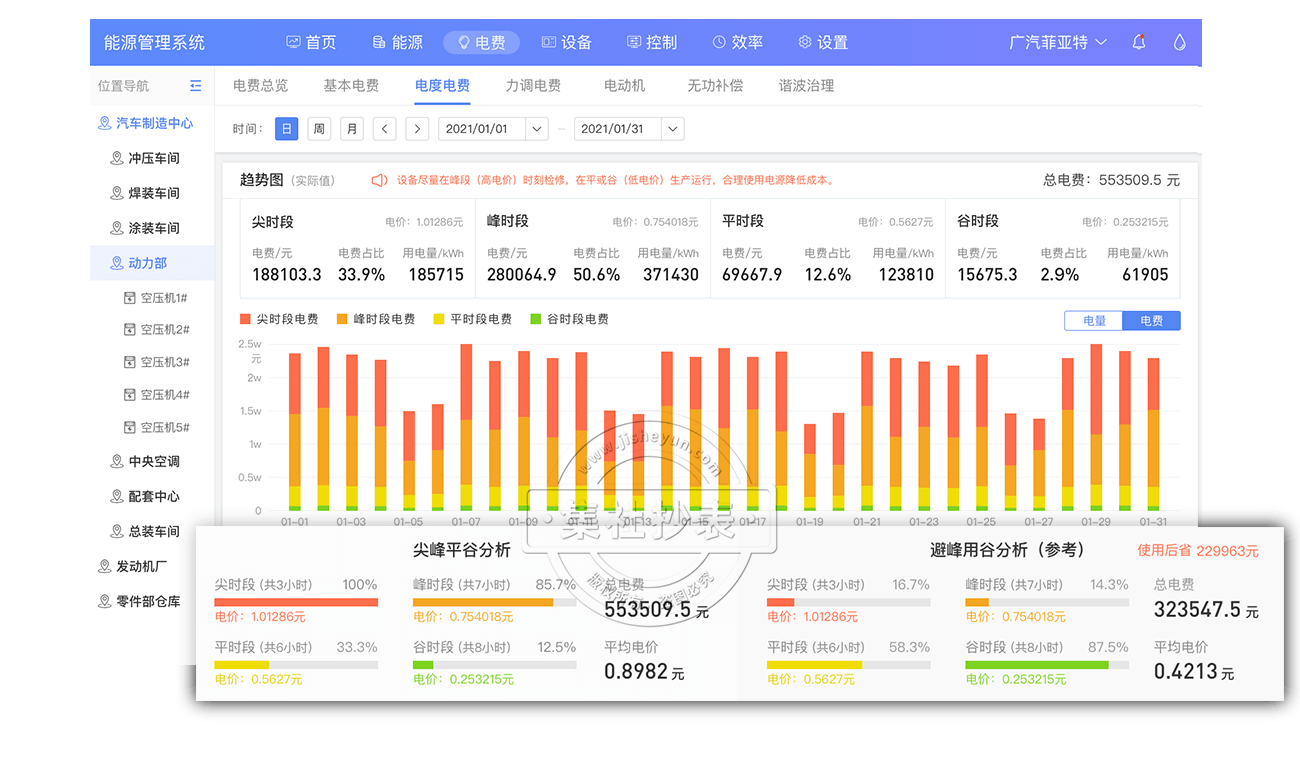Select the 周 time period button

tap(318, 129)
